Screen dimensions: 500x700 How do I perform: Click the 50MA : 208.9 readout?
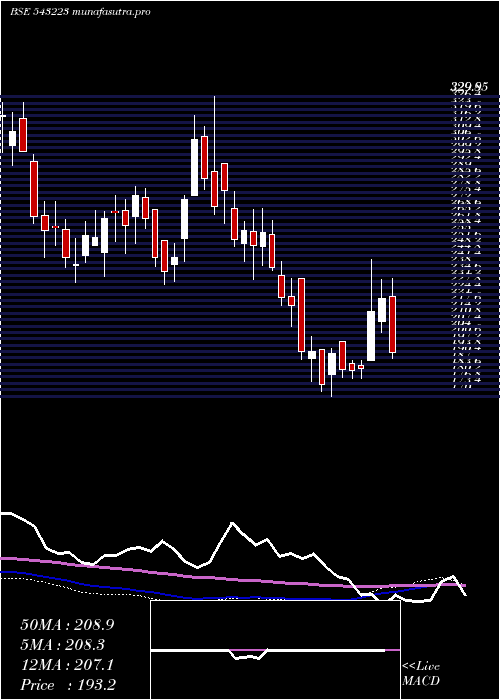coord(67,625)
